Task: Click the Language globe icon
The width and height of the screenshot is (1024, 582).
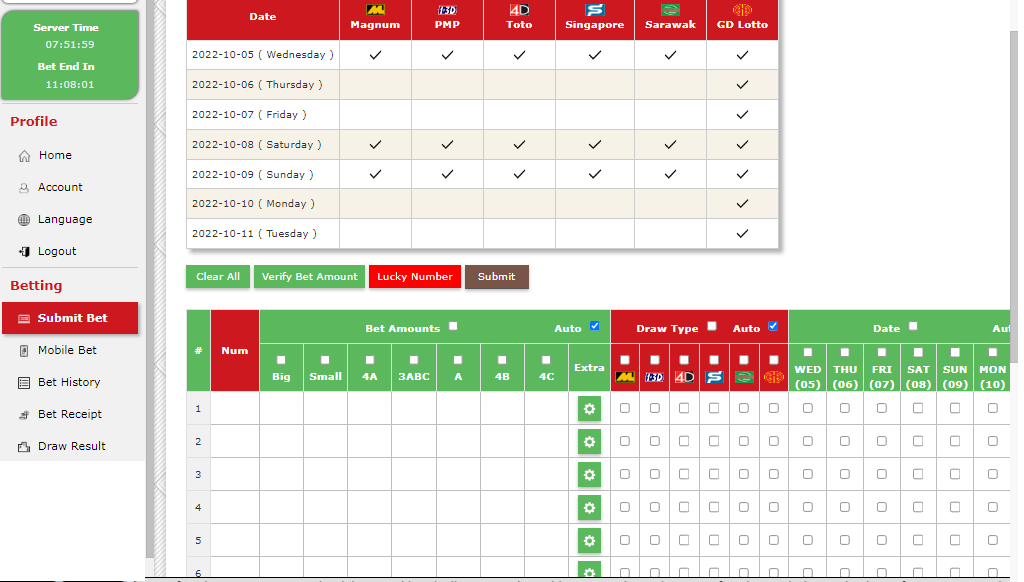Action: 25,220
